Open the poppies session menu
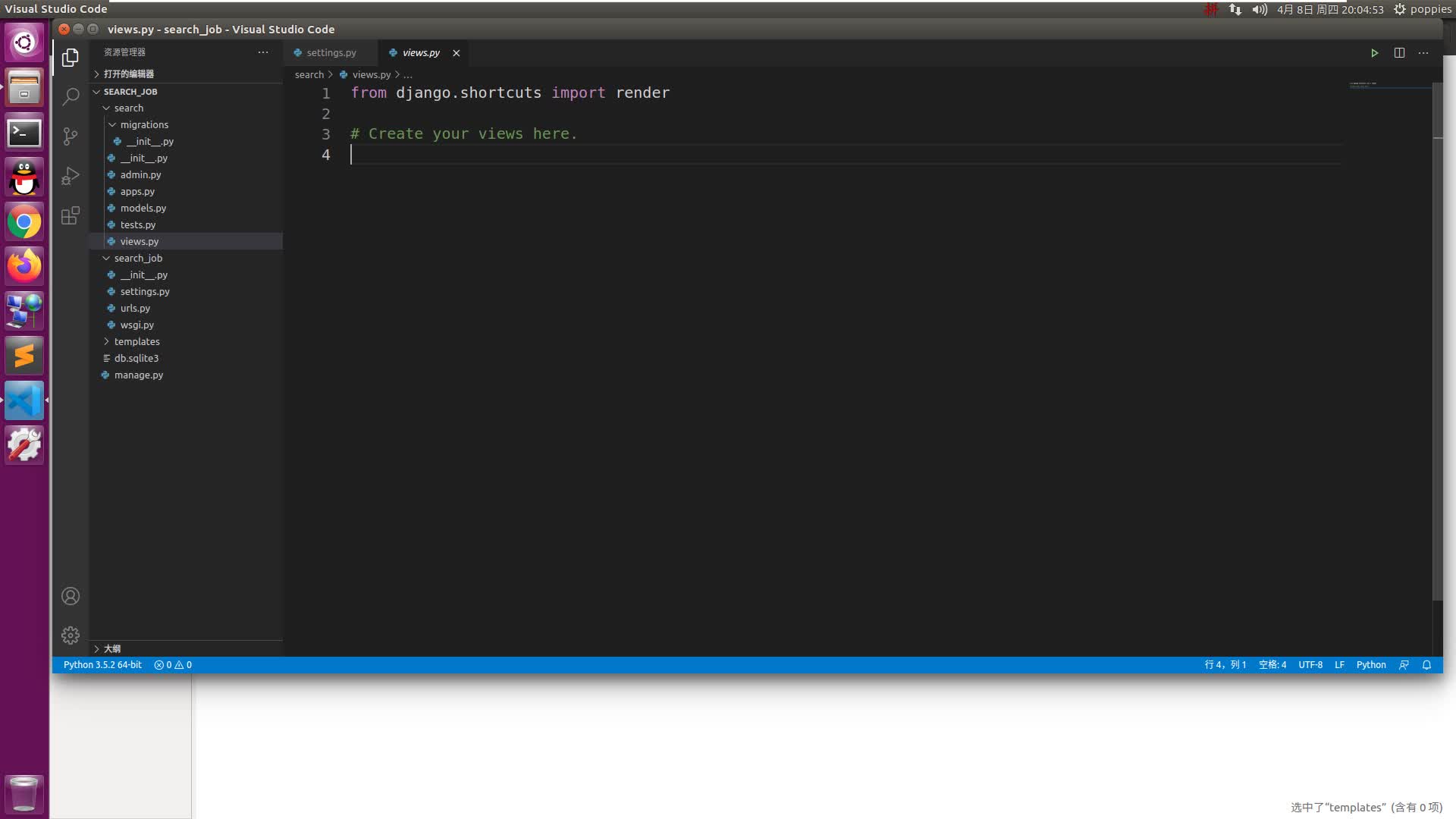The image size is (1456, 819). click(x=1422, y=9)
